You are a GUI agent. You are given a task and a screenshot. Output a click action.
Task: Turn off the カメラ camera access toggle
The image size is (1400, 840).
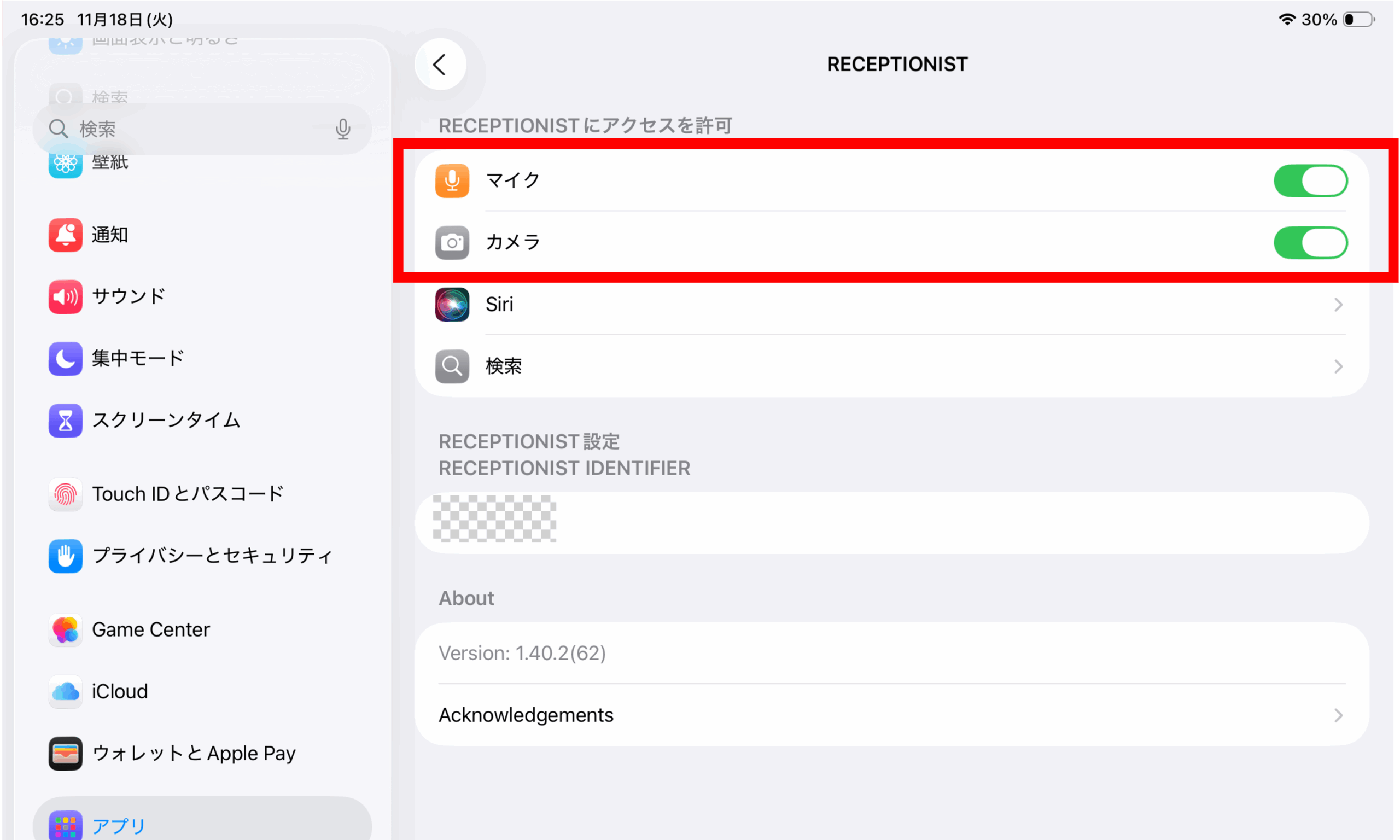pyautogui.click(x=1311, y=243)
